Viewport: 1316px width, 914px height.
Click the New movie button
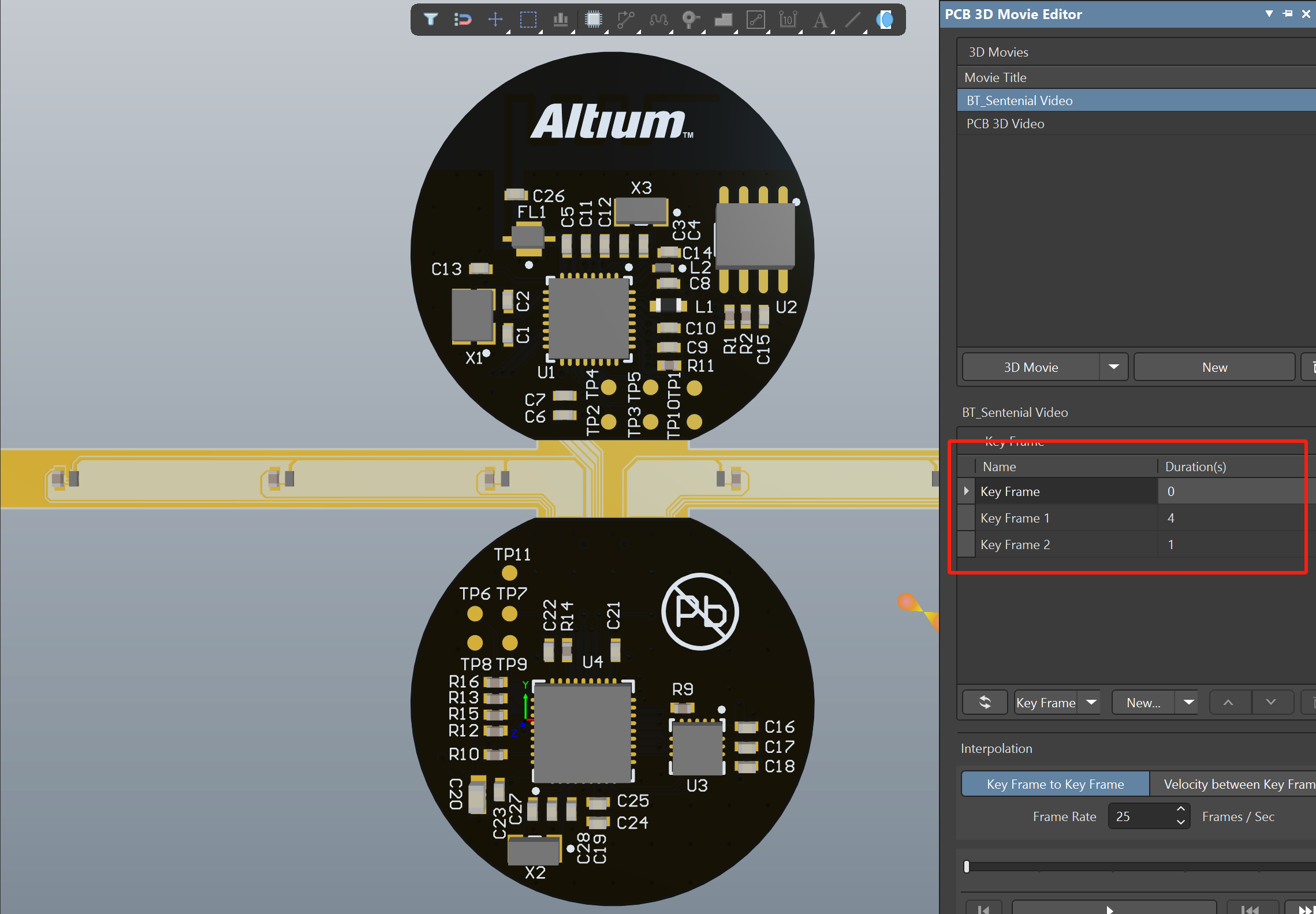(1214, 367)
